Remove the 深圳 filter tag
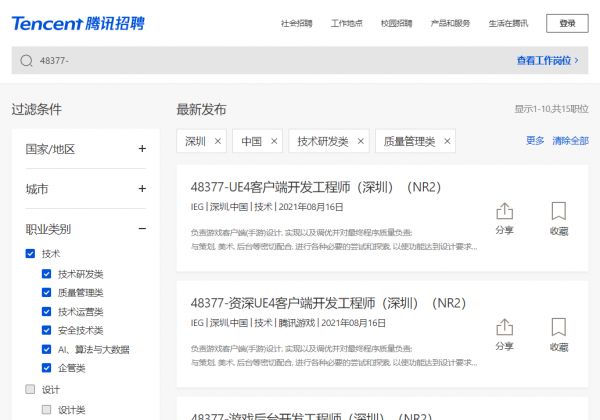This screenshot has height=420, width=600. pos(218,141)
